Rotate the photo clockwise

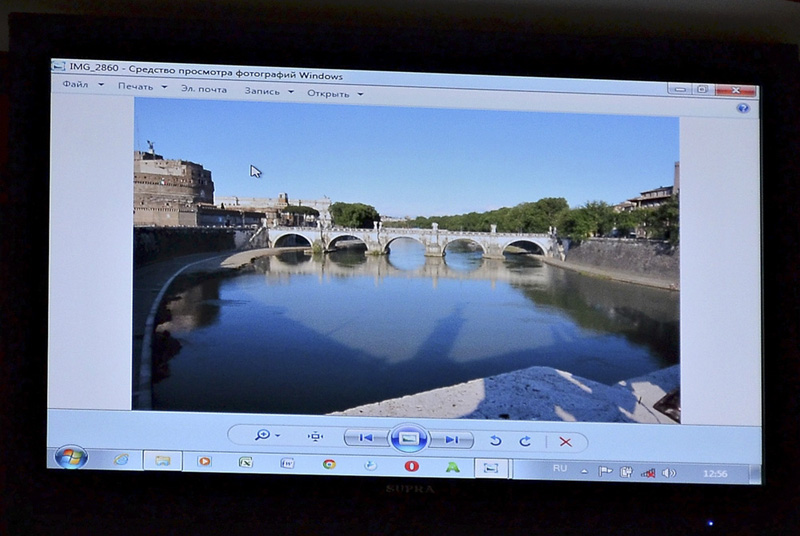point(525,441)
